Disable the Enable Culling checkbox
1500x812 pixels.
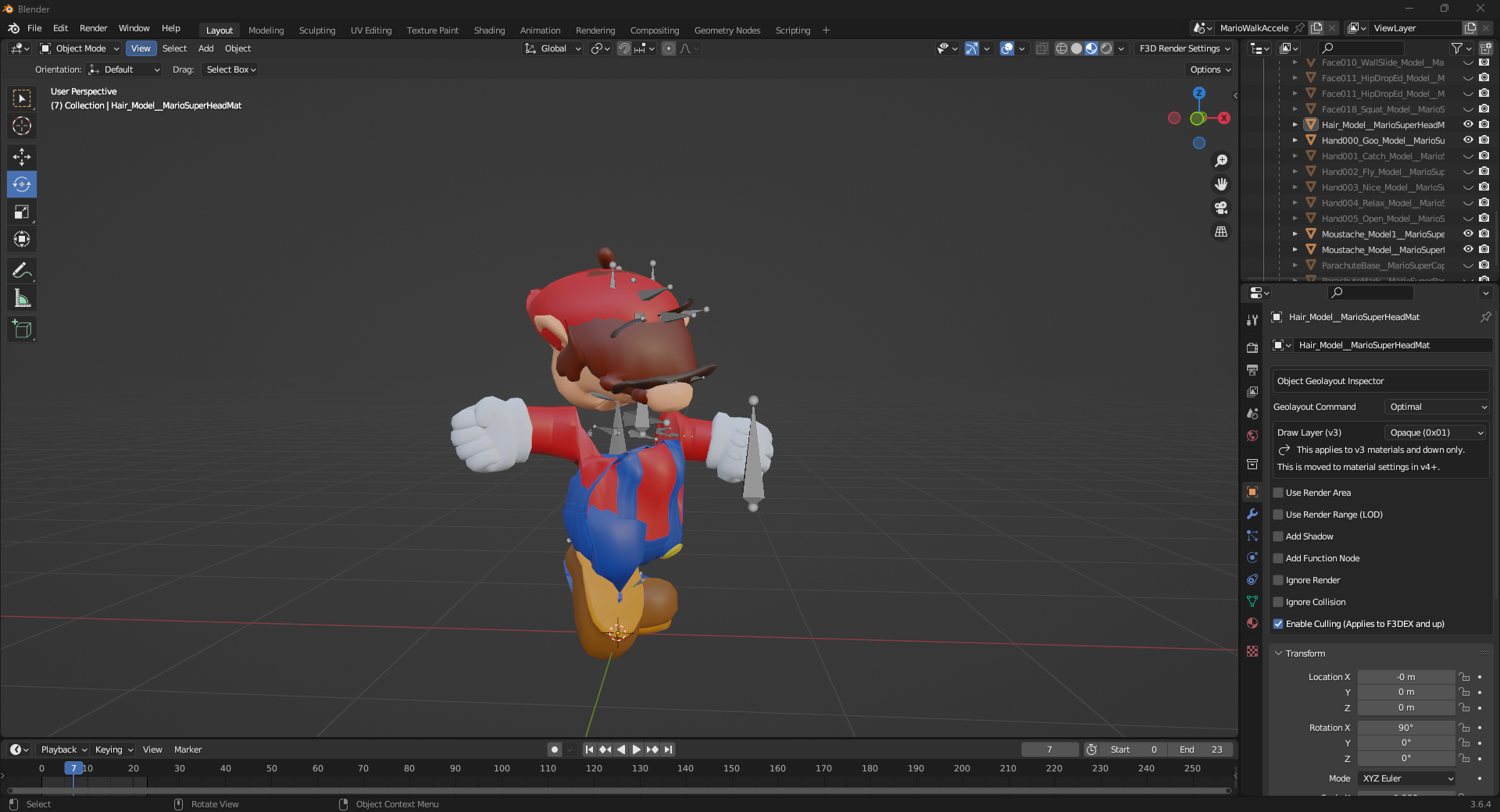click(x=1279, y=624)
